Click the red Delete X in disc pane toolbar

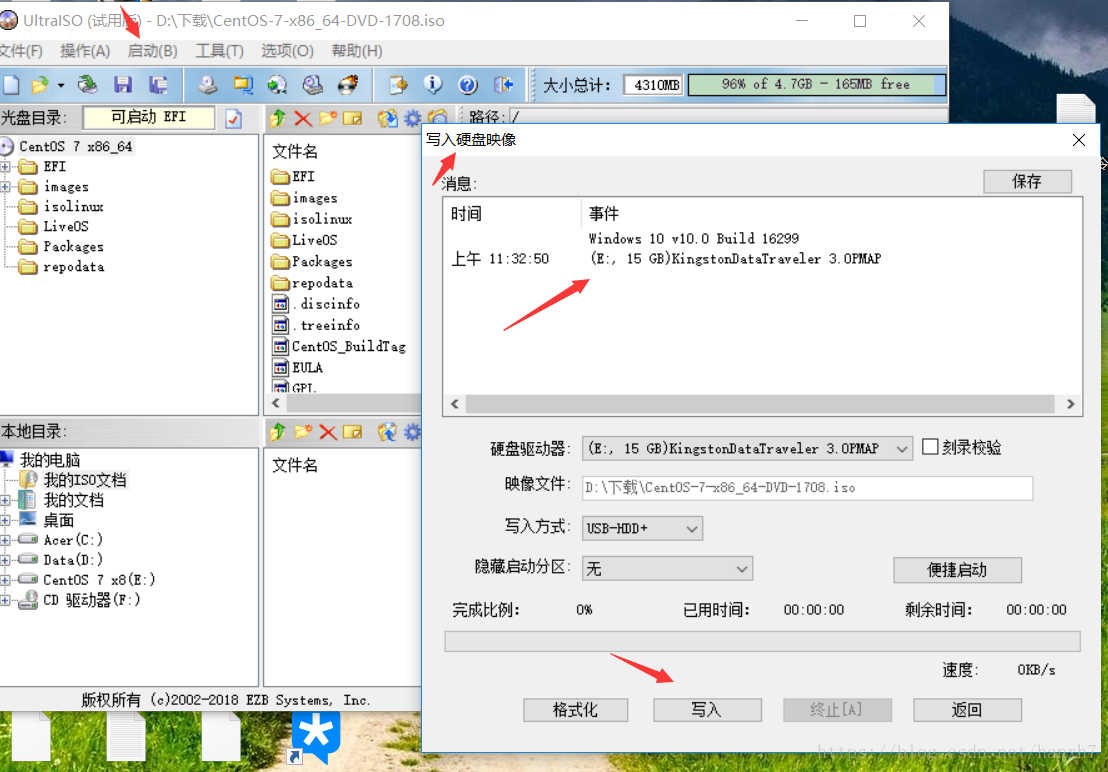[x=302, y=118]
